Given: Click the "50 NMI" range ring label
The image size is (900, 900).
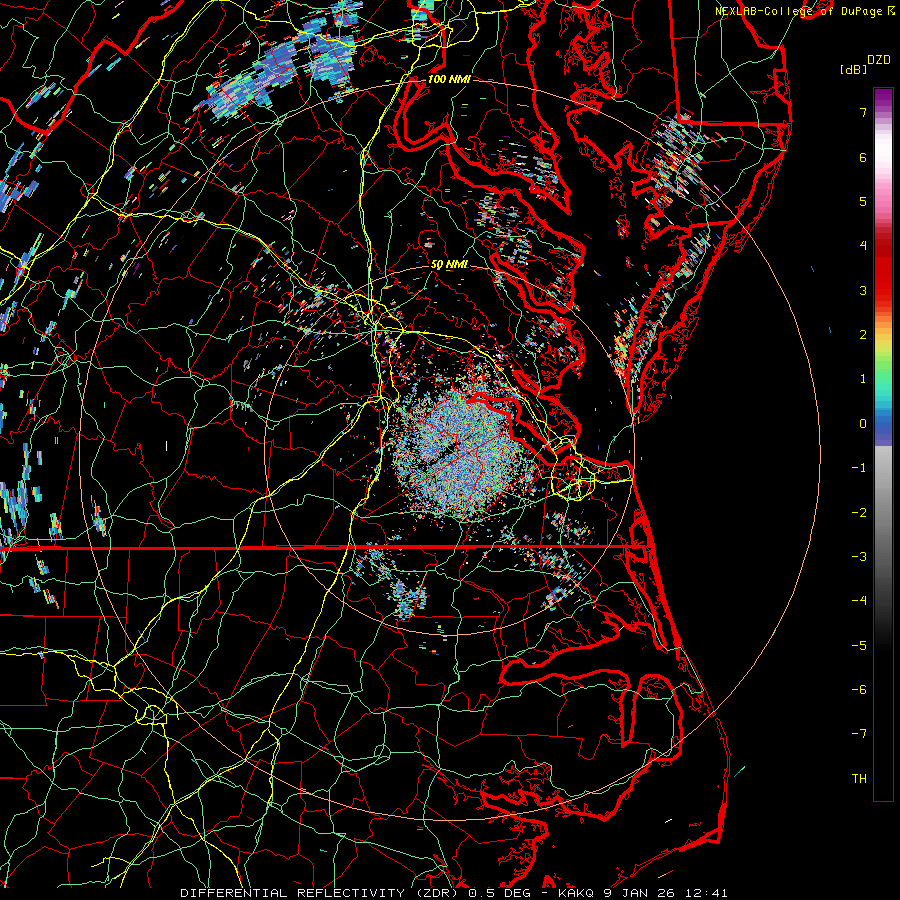Looking at the screenshot, I should (449, 265).
